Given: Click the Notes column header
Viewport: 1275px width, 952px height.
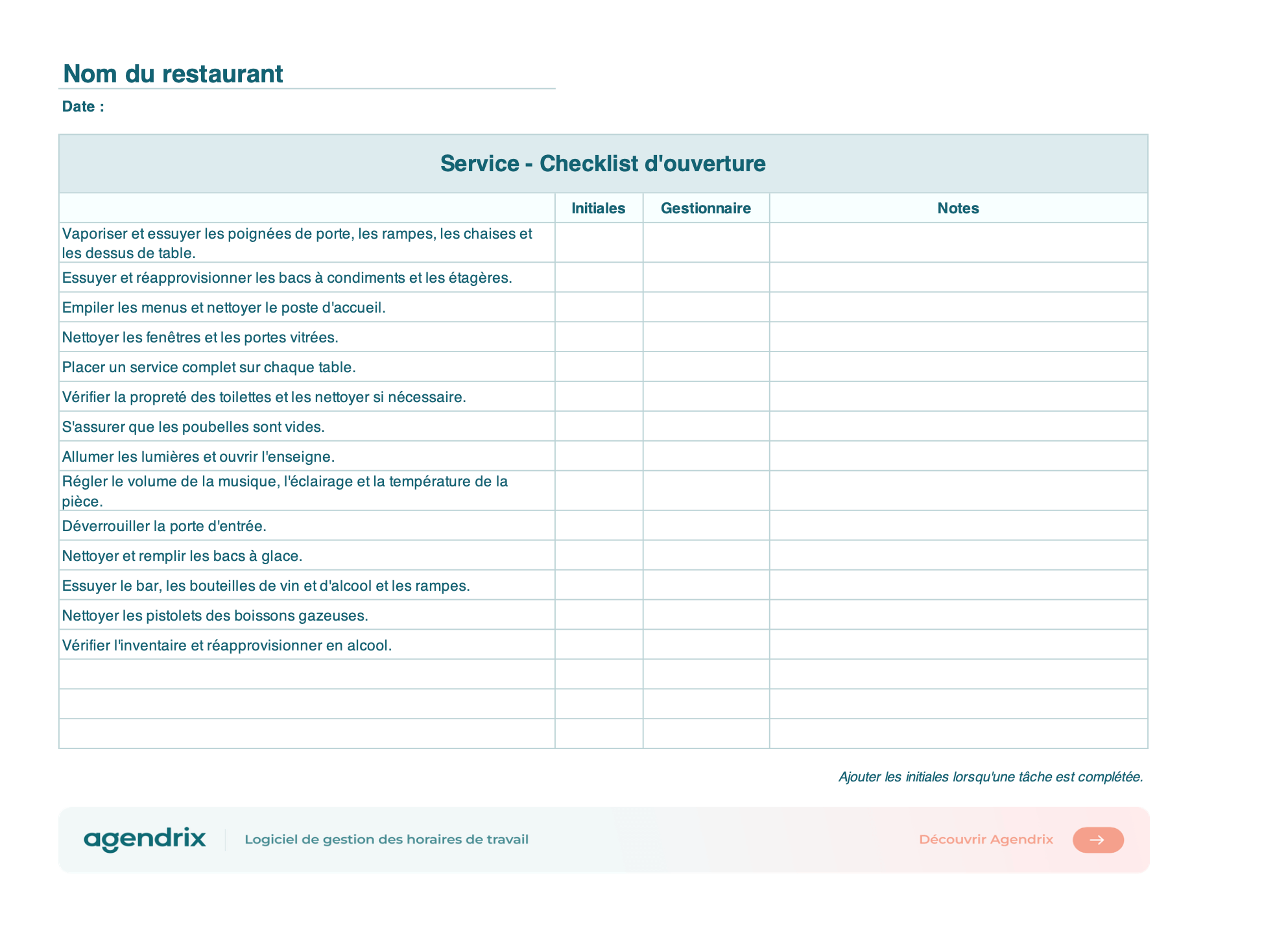Looking at the screenshot, I should 958,208.
